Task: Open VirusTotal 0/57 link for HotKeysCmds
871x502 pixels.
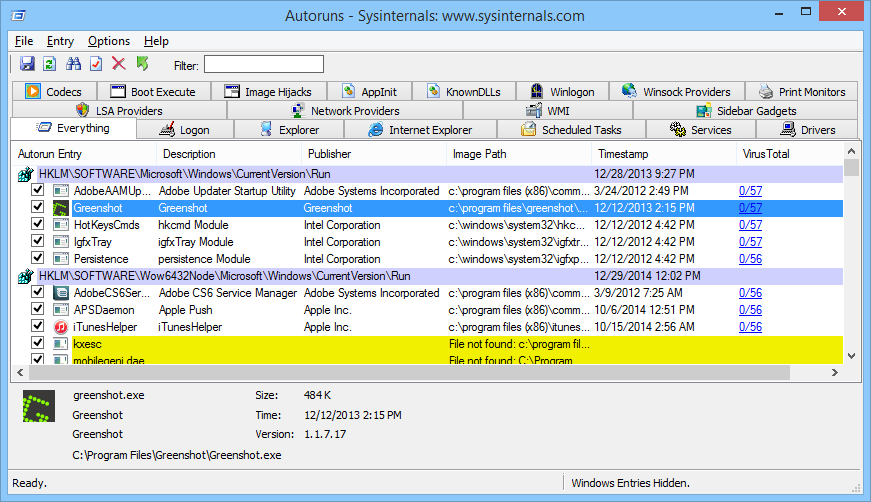Action: click(750, 225)
